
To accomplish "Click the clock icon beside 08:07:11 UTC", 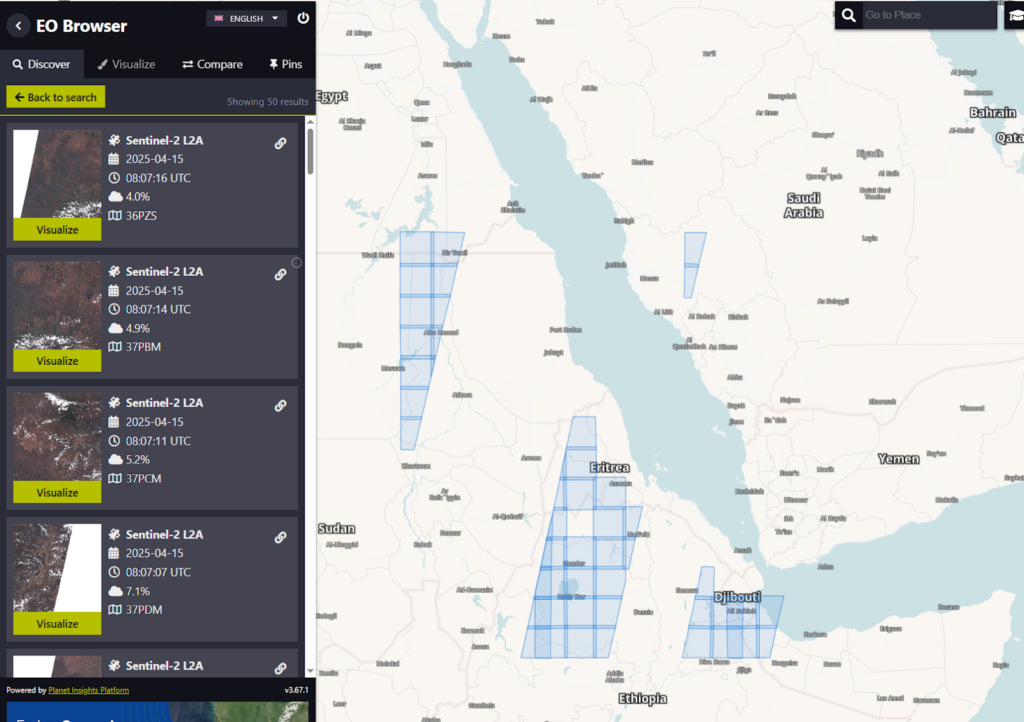I will tap(114, 441).
